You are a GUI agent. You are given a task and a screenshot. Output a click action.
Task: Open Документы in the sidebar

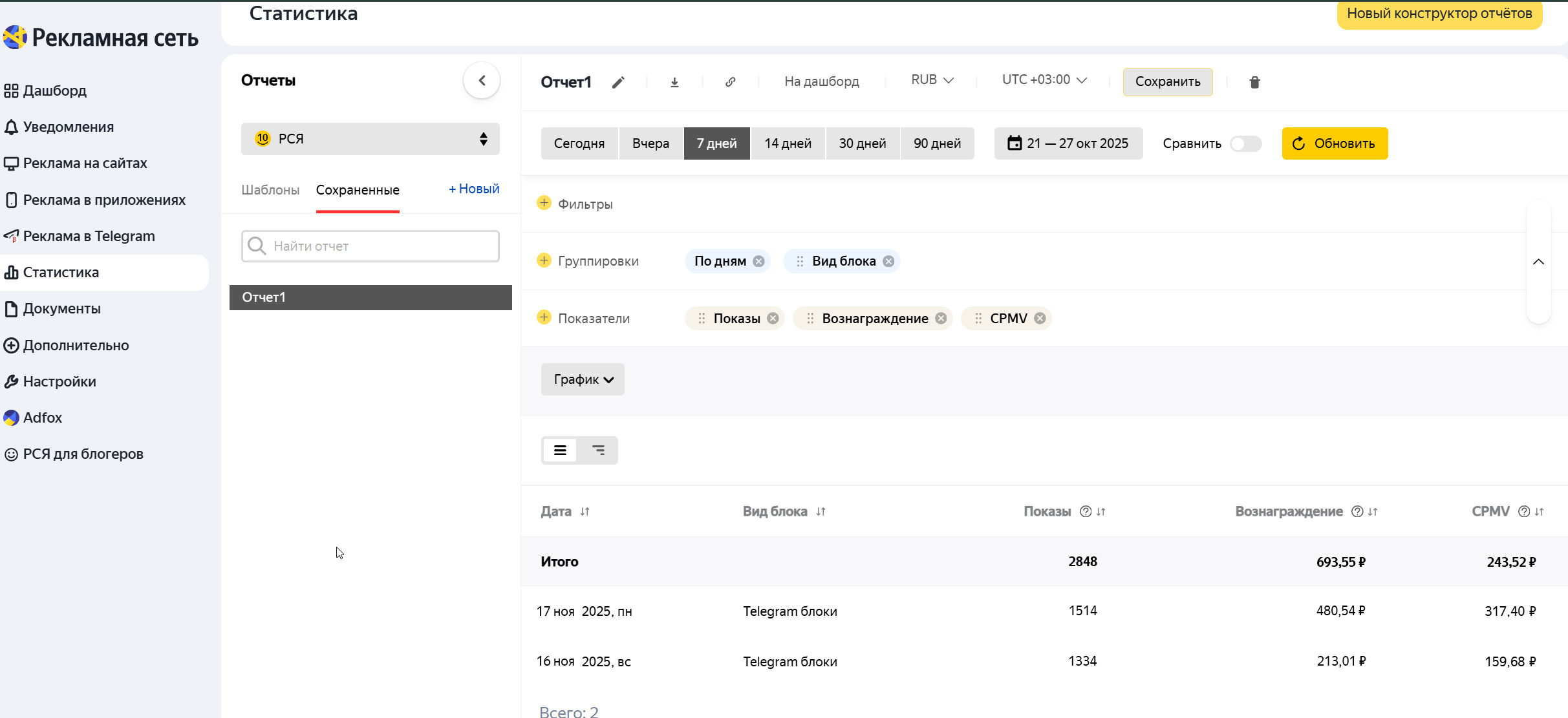coord(62,309)
